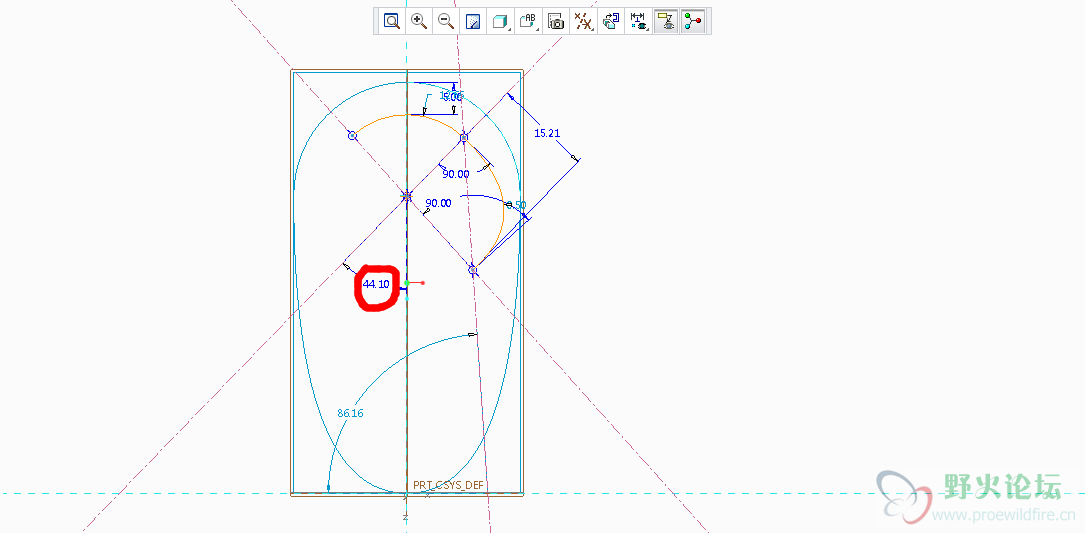Select the sketch point at the orange arc's bottom end

point(473,270)
